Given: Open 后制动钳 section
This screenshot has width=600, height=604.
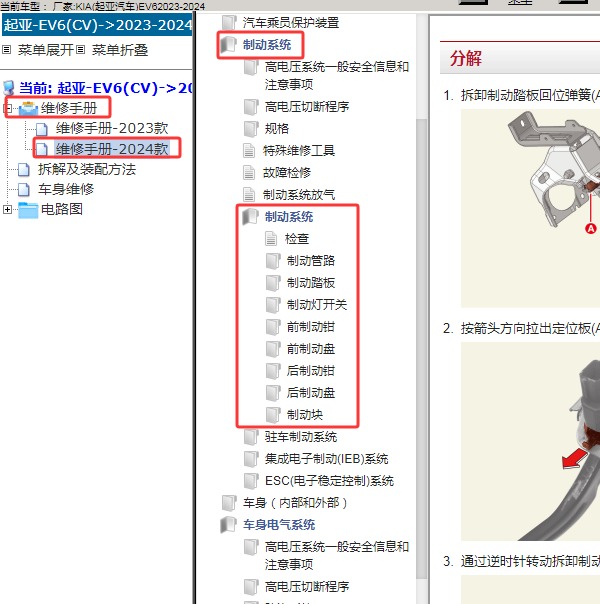Looking at the screenshot, I should click(311, 371).
